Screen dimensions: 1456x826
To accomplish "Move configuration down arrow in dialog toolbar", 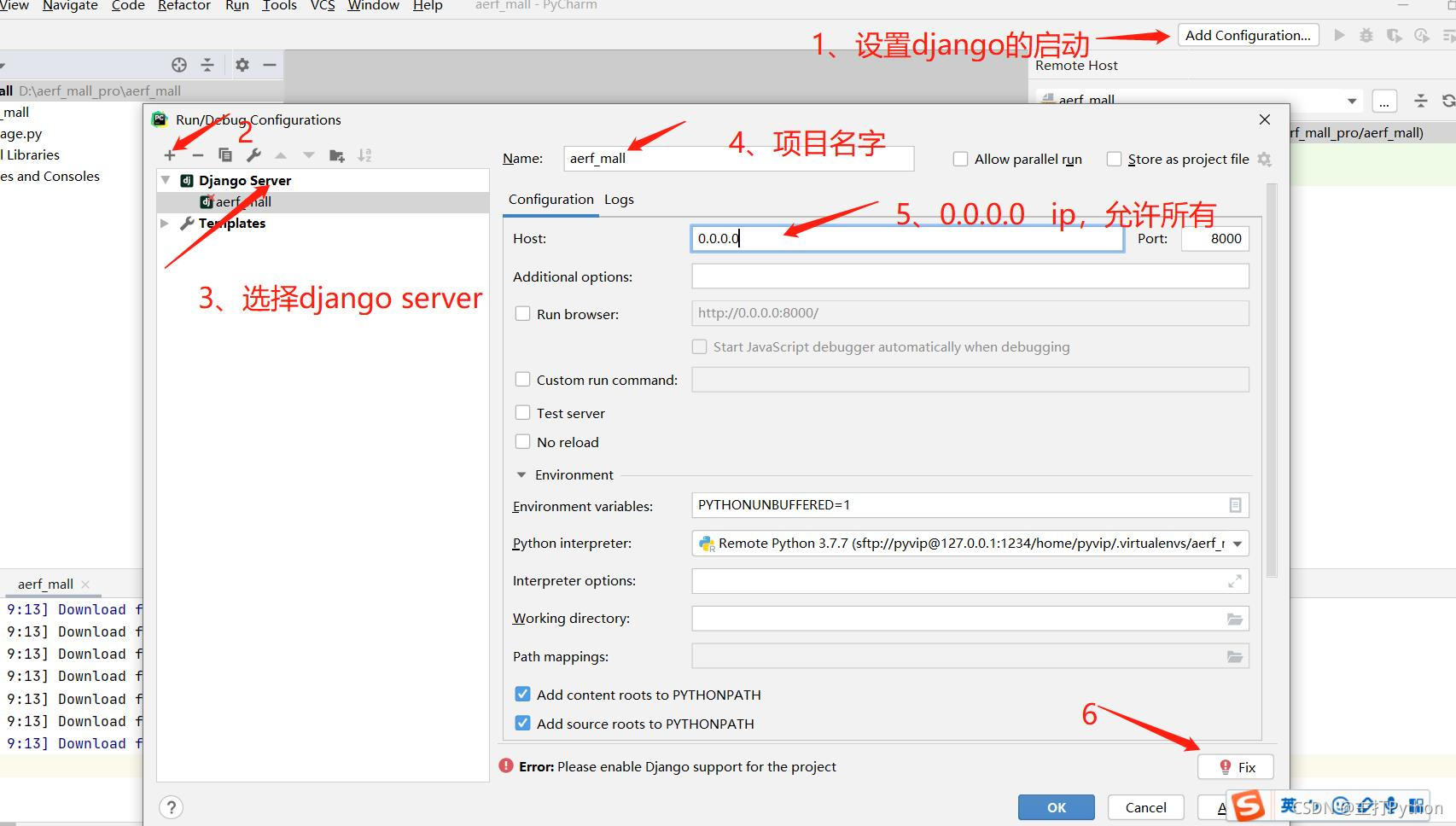I will [309, 155].
